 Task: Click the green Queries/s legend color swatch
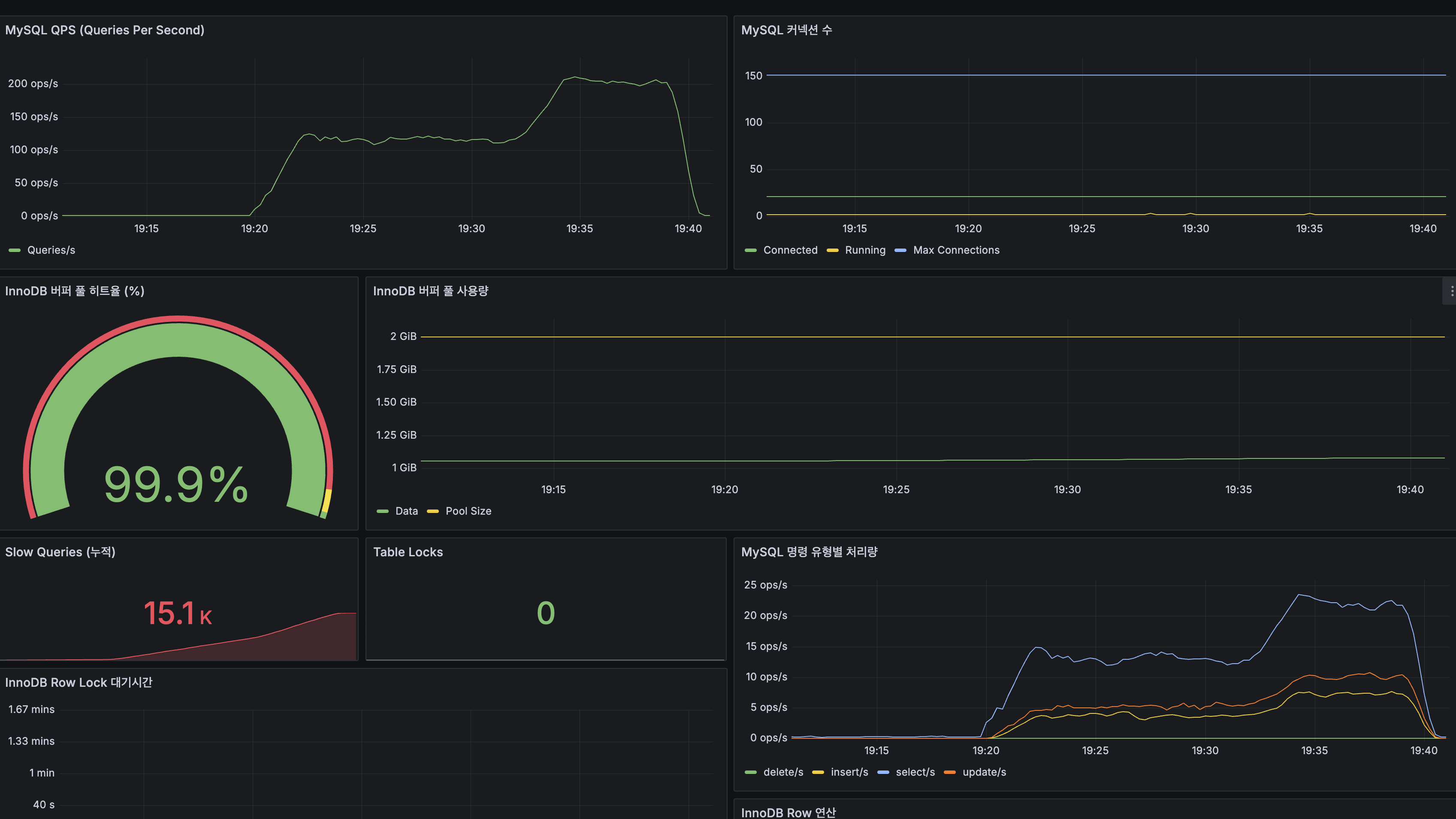[15, 250]
